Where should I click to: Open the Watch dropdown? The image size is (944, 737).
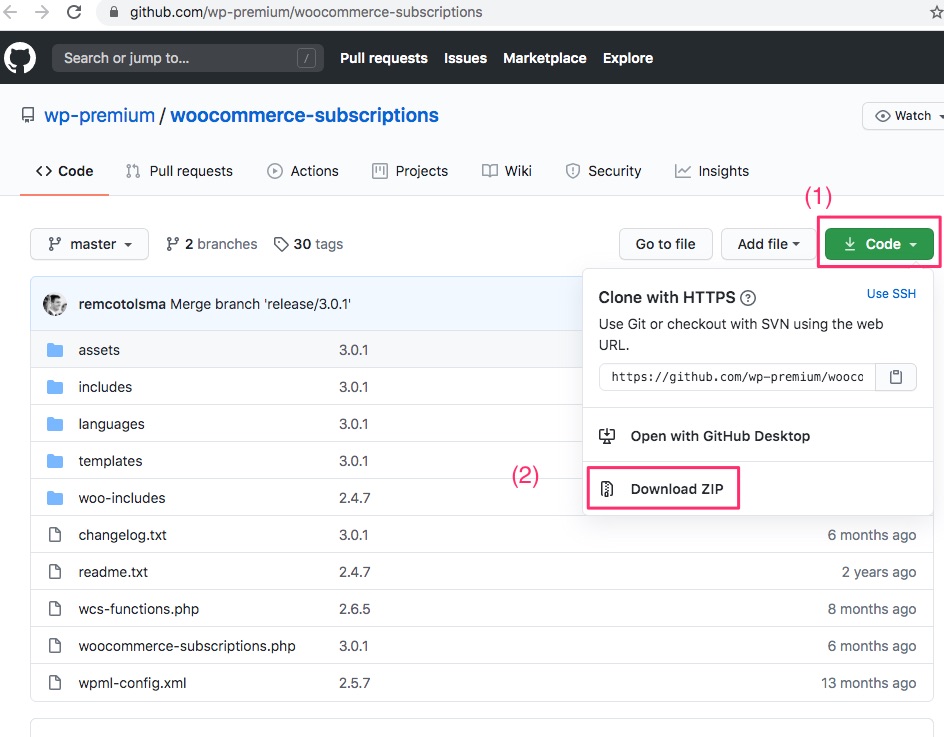[903, 116]
